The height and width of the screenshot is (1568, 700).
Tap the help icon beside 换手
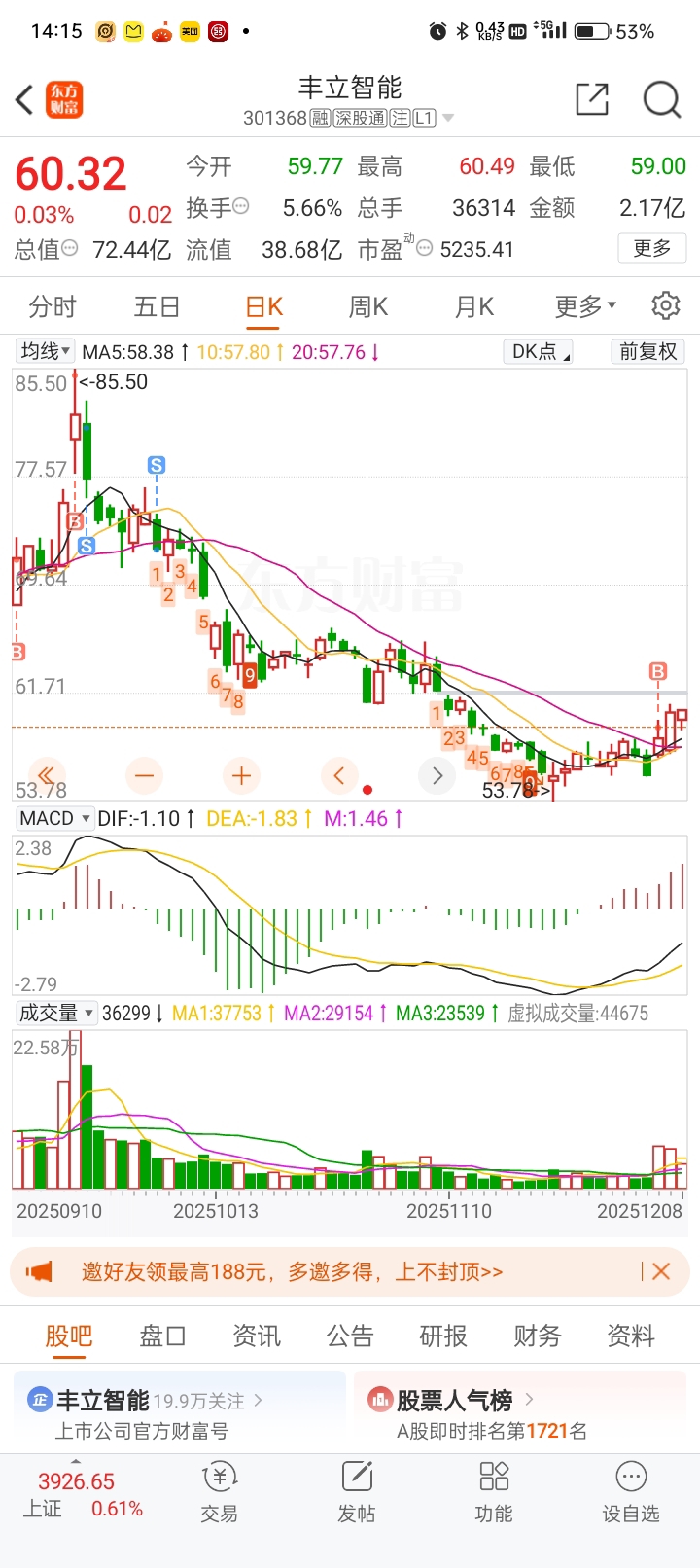(x=241, y=206)
